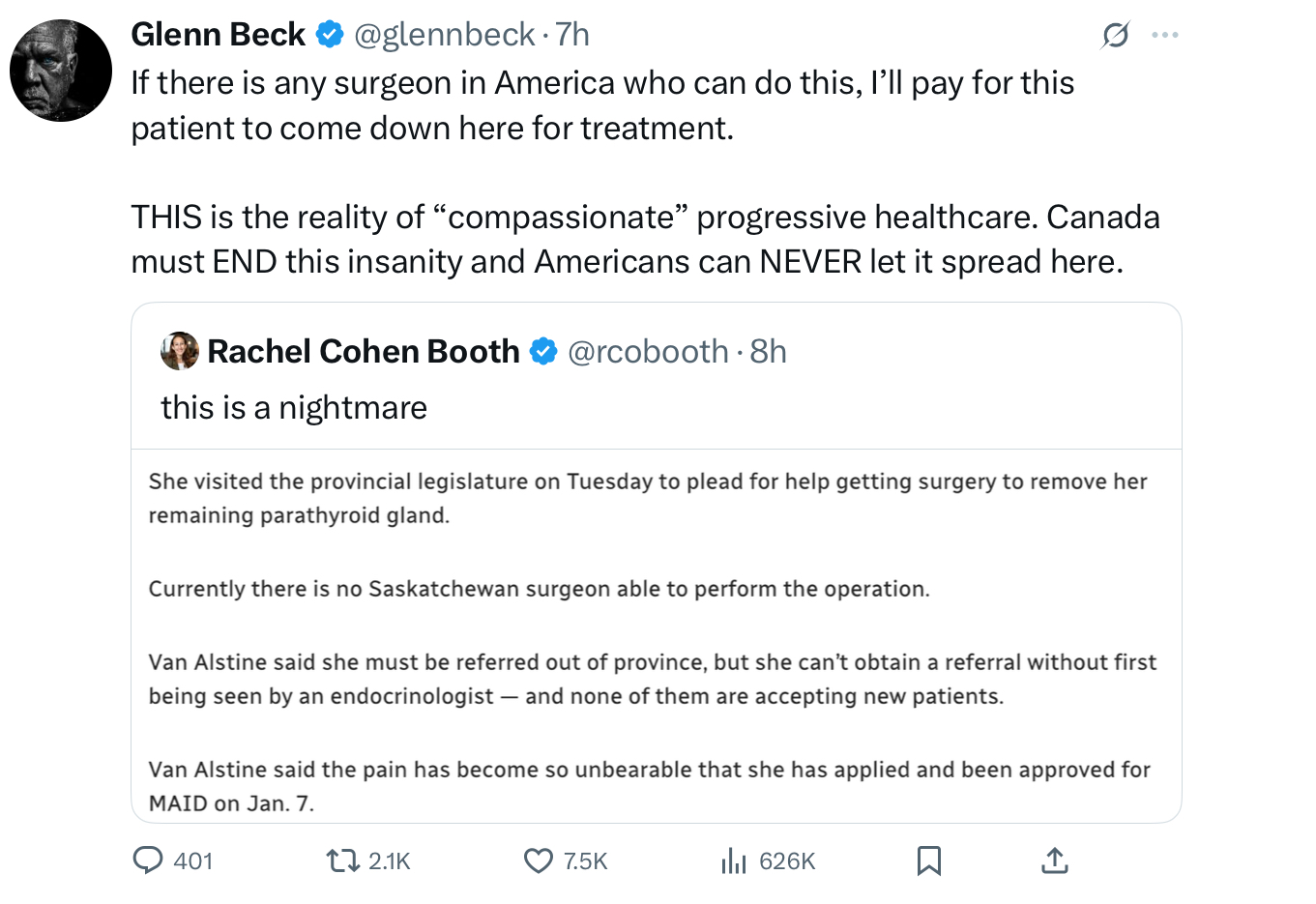This screenshot has width=1316, height=904.
Task: Open view analytics bar chart icon
Action: (x=734, y=860)
